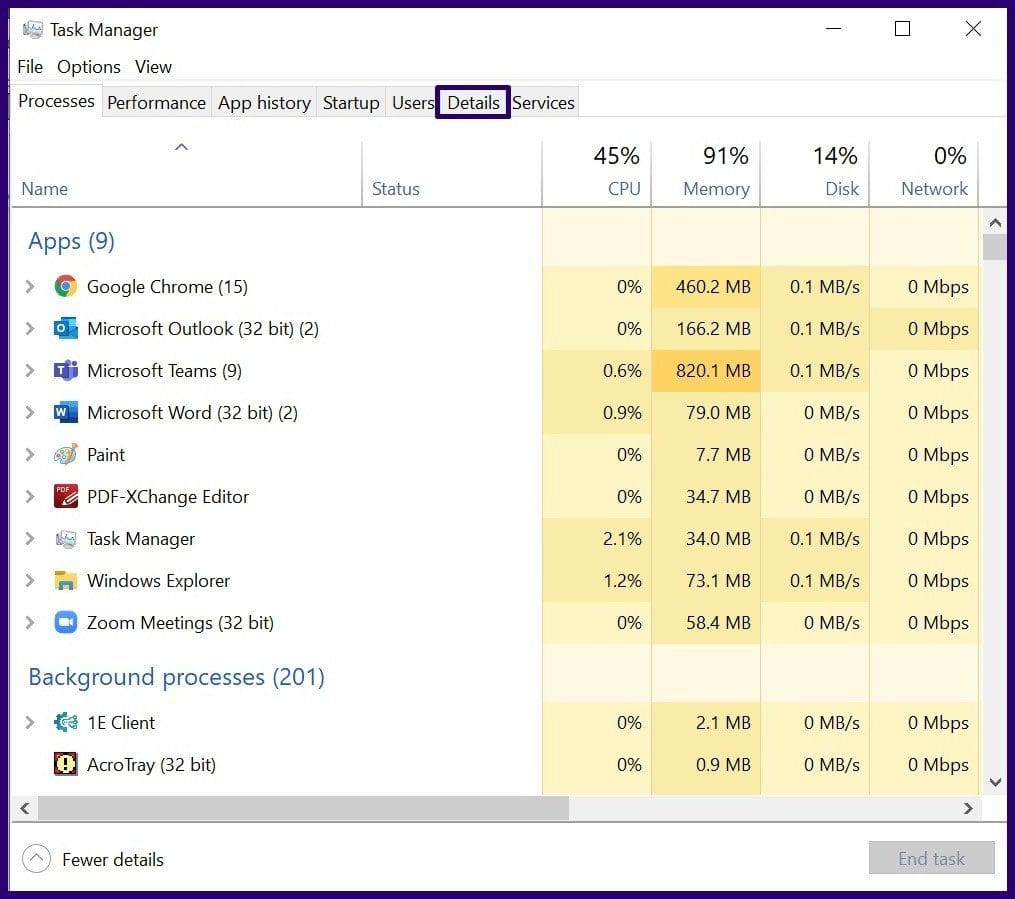Click the AcroTray icon
The width and height of the screenshot is (1015, 899).
coord(65,764)
